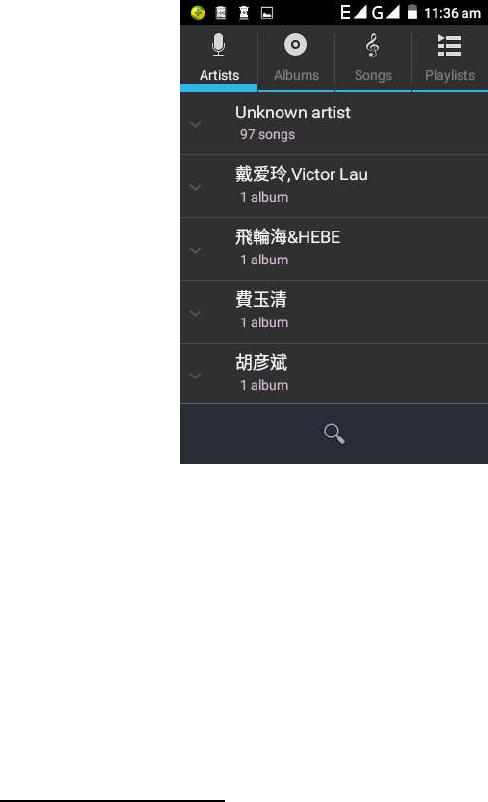Expand chevron beside 戴爱玲,Victor Lau

[195, 187]
